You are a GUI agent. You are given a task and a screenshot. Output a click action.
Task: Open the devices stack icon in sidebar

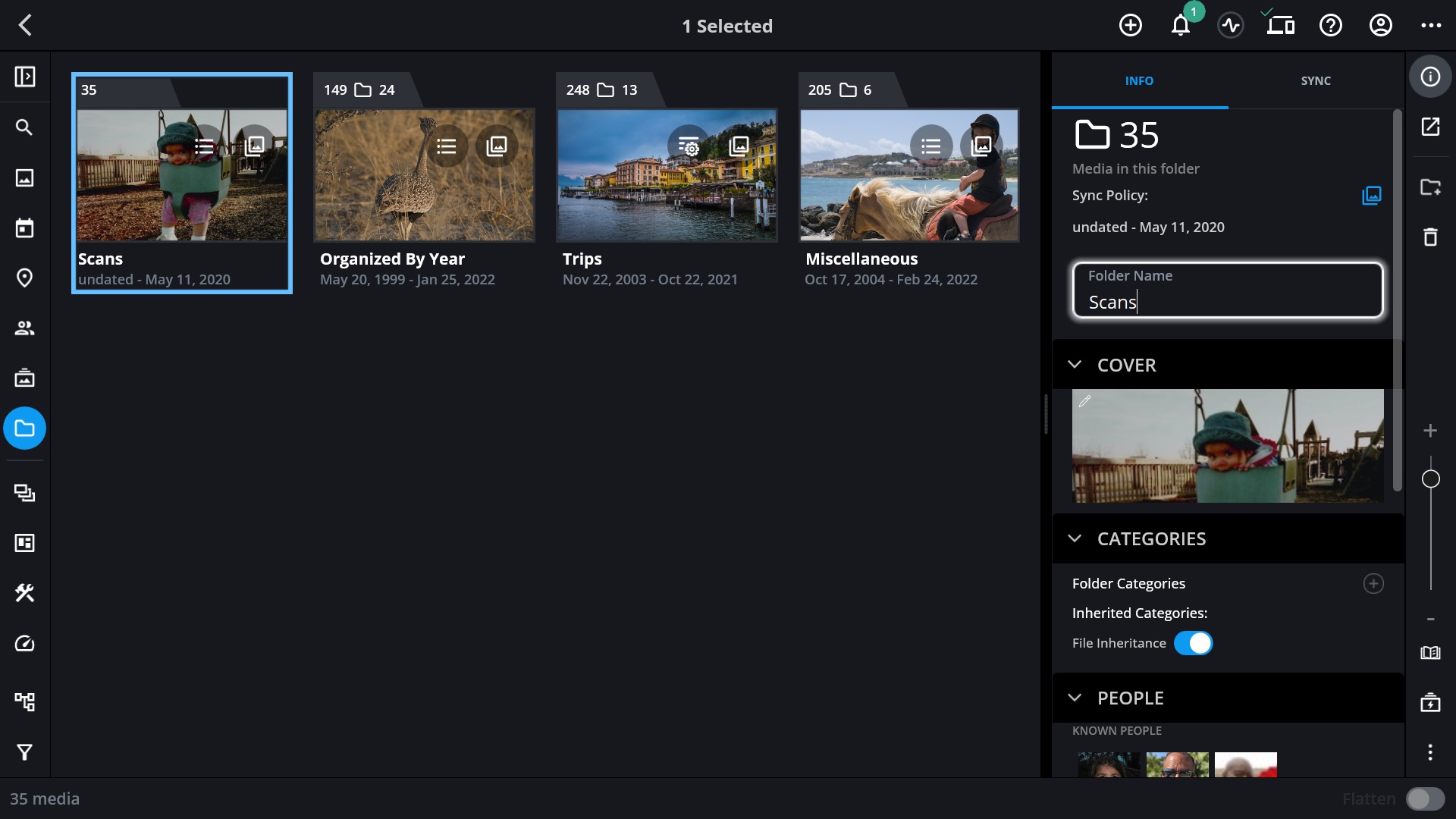[x=25, y=493]
